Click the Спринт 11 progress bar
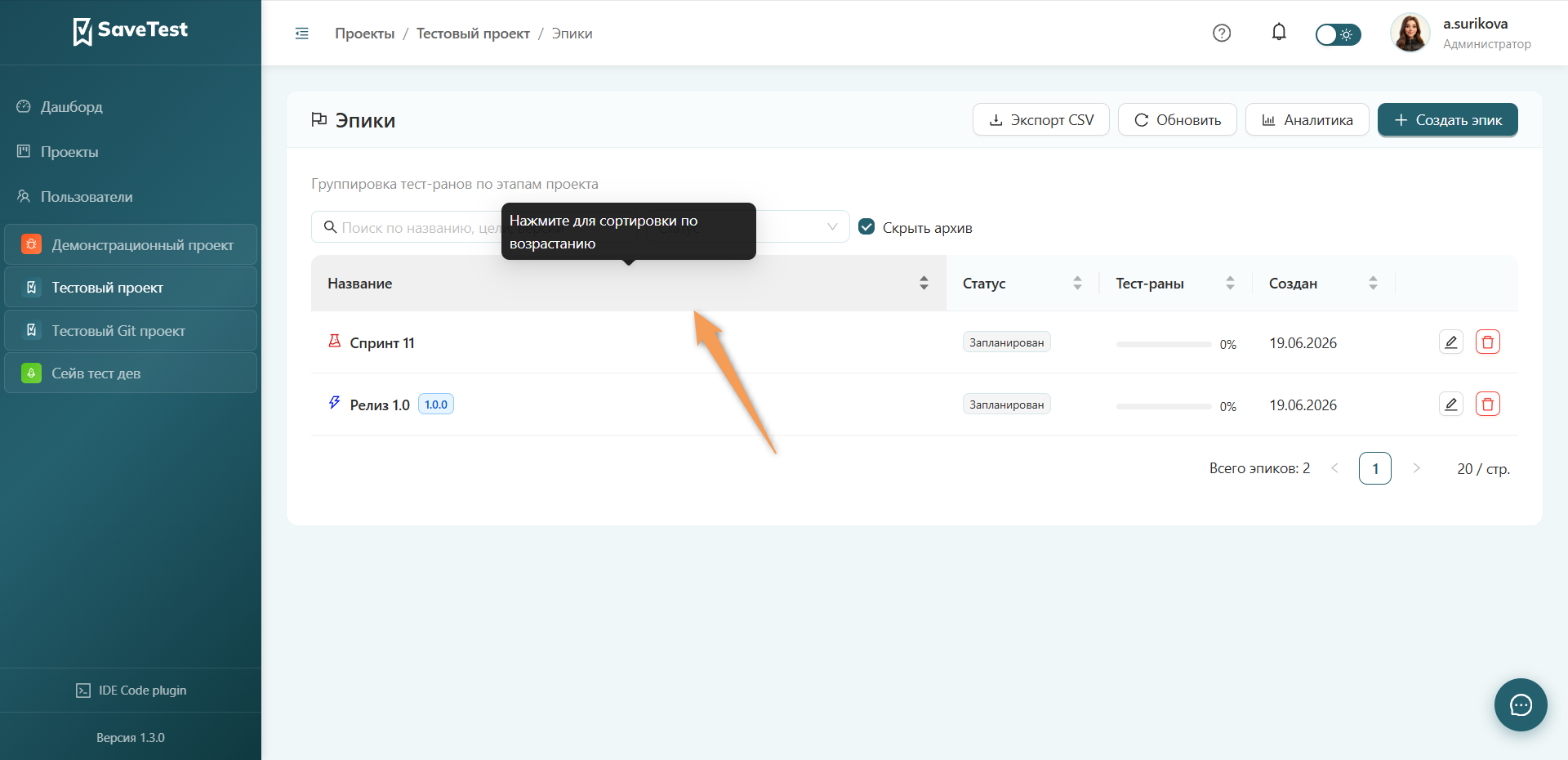1568x760 pixels. click(x=1164, y=344)
